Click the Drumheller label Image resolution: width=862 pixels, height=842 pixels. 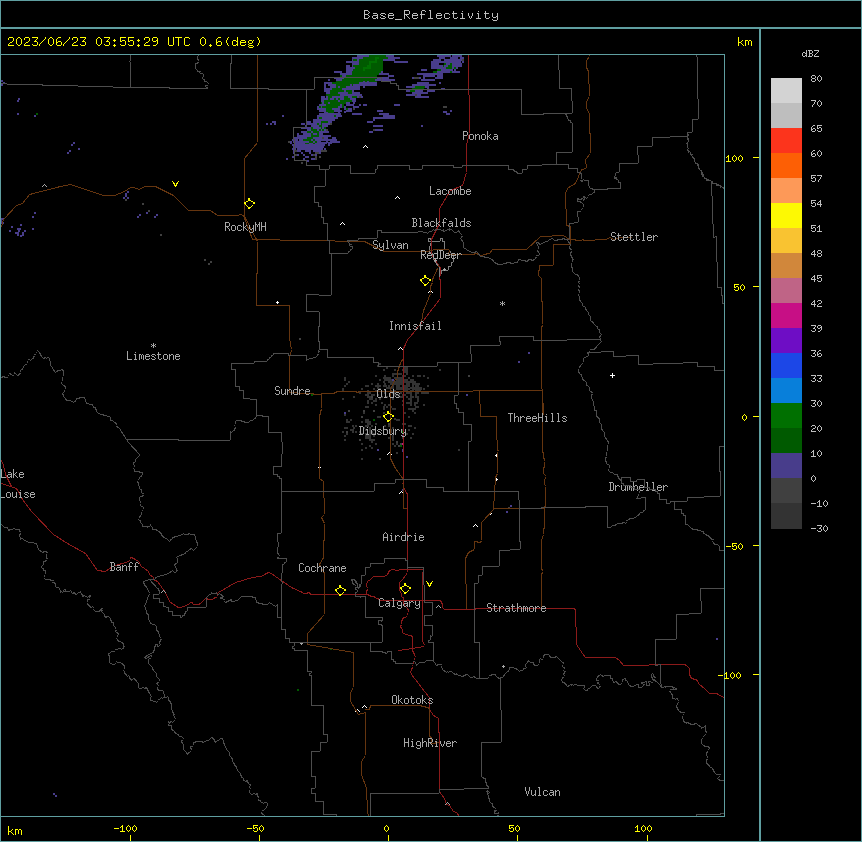pos(638,487)
